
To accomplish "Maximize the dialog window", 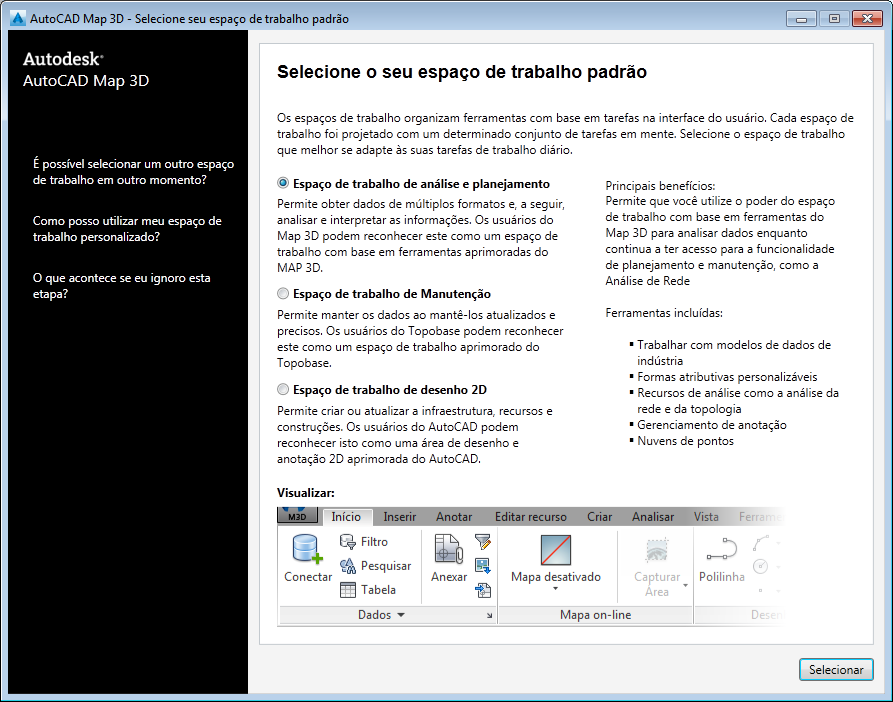I will click(834, 19).
